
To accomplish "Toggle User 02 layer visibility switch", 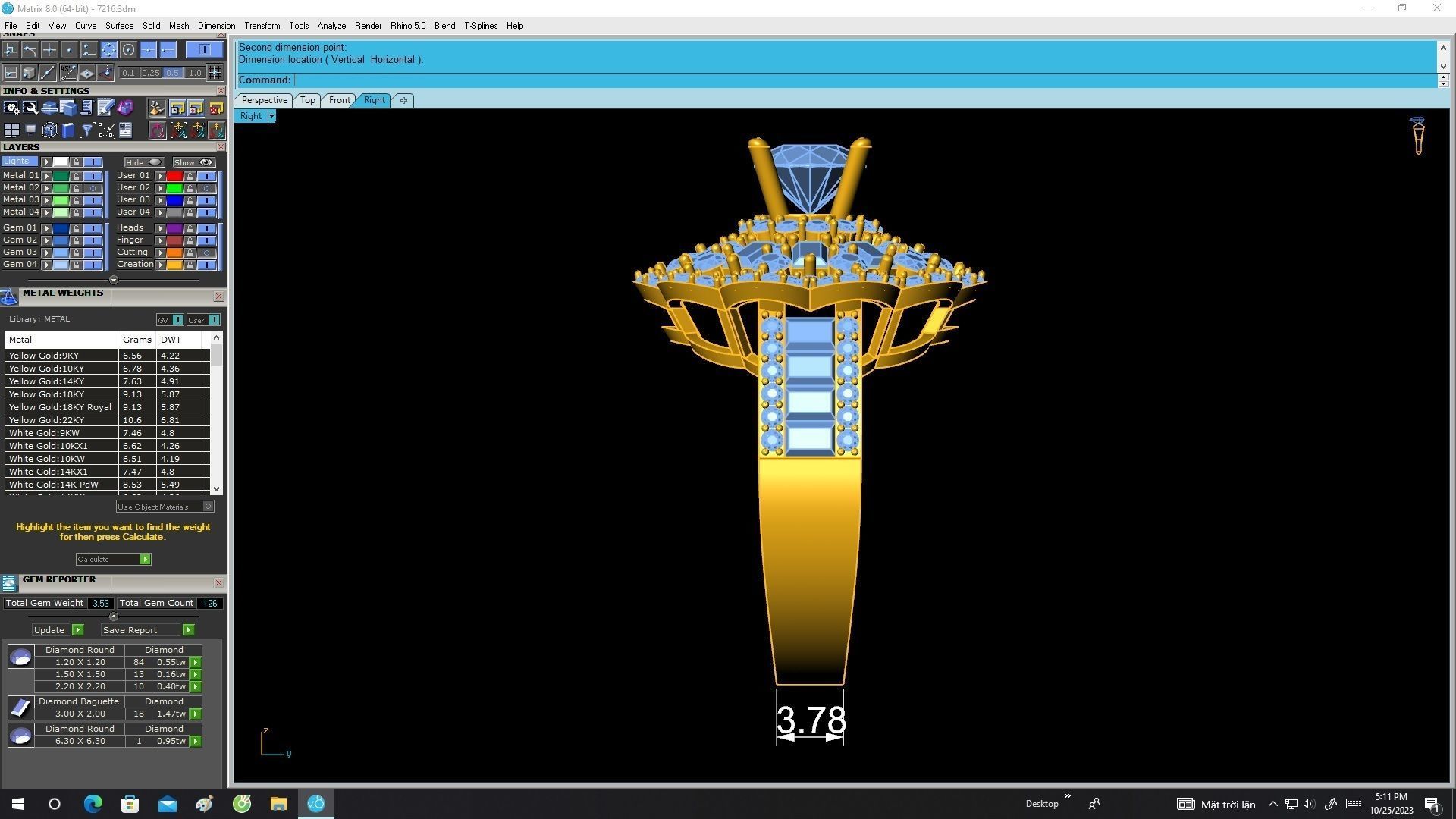I will click(206, 188).
